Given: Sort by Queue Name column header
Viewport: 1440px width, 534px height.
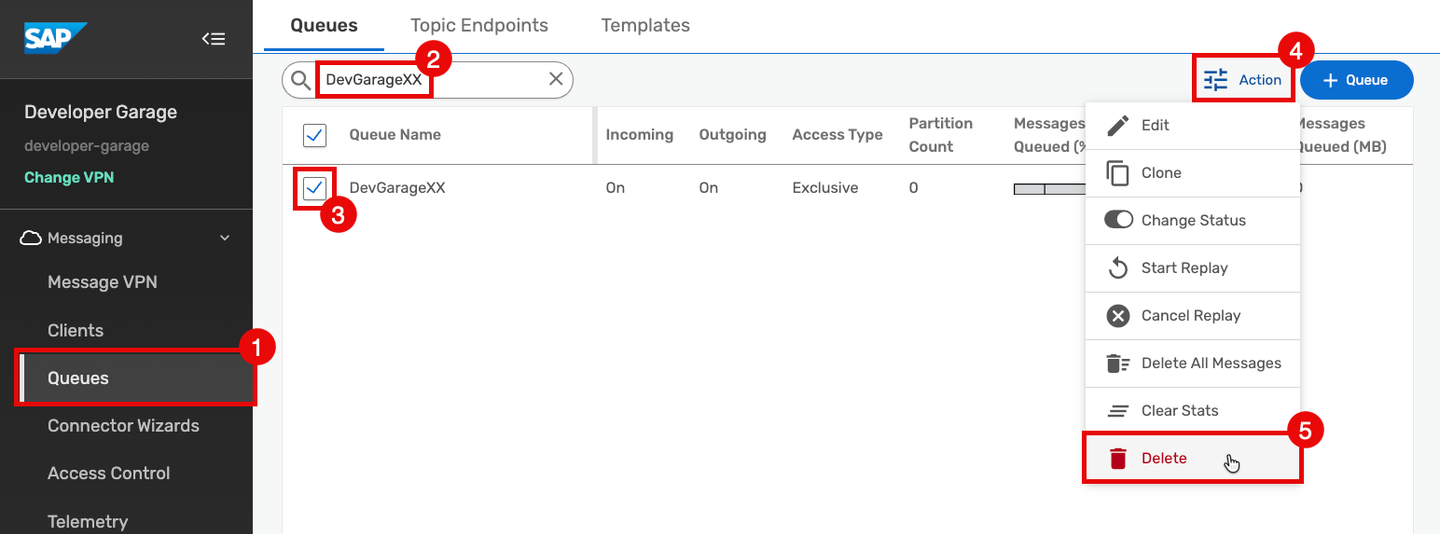Looking at the screenshot, I should (395, 134).
